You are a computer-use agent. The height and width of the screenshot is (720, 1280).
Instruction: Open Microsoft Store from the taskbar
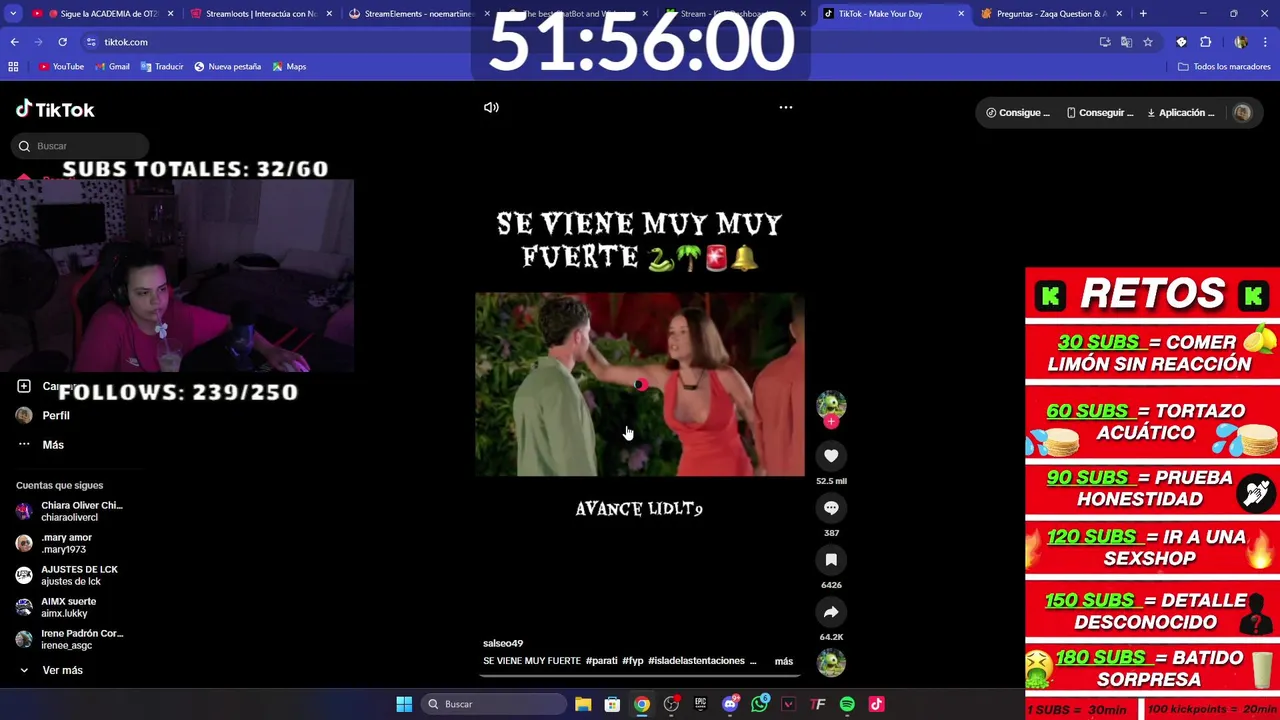(x=612, y=704)
